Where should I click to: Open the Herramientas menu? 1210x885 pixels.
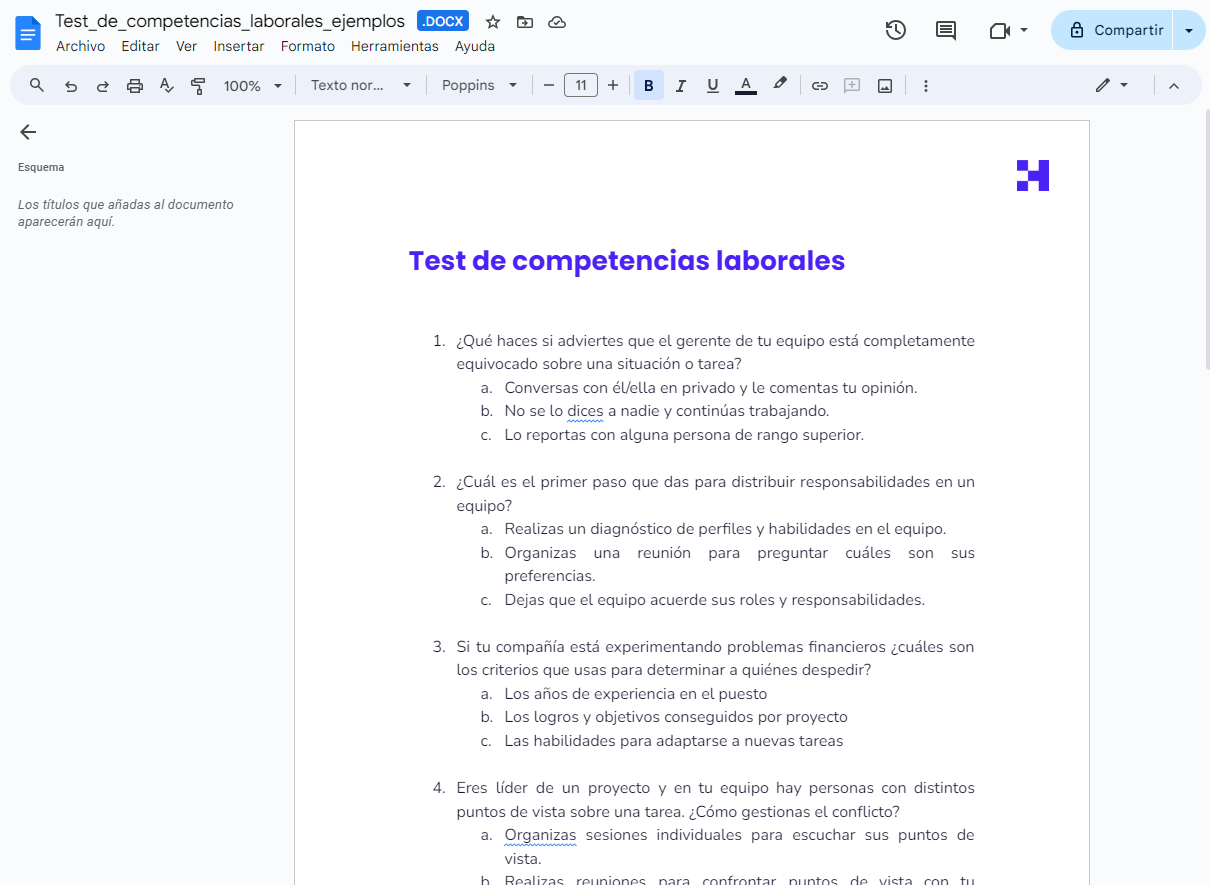pyautogui.click(x=394, y=46)
